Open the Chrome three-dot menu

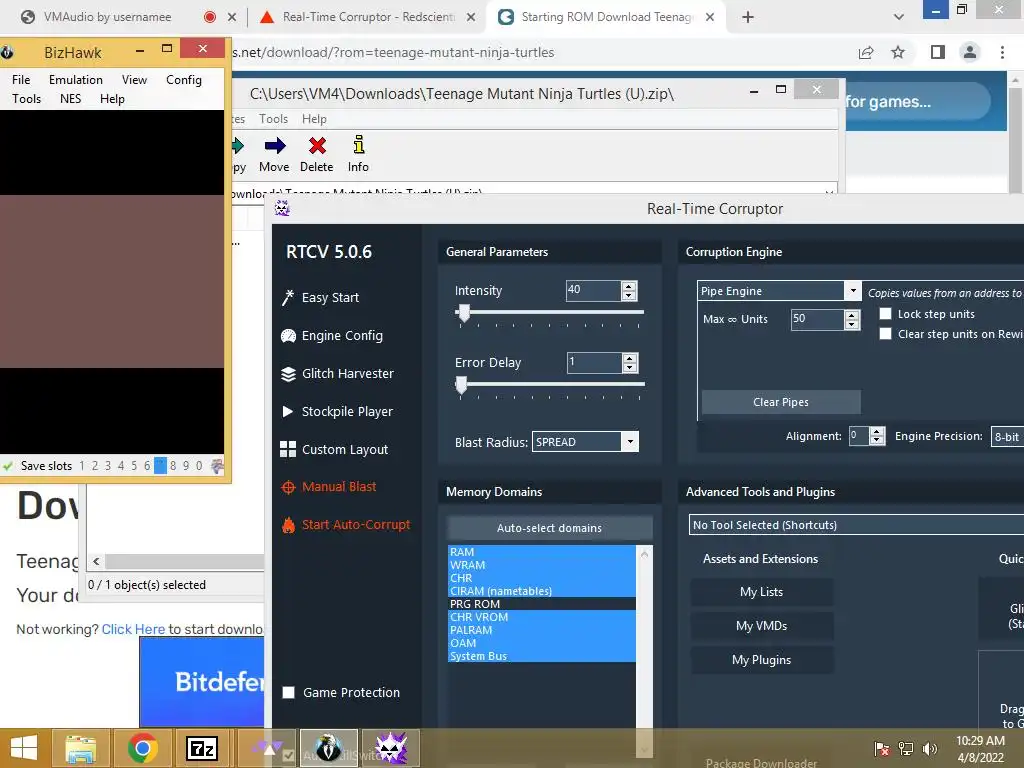[x=1002, y=52]
